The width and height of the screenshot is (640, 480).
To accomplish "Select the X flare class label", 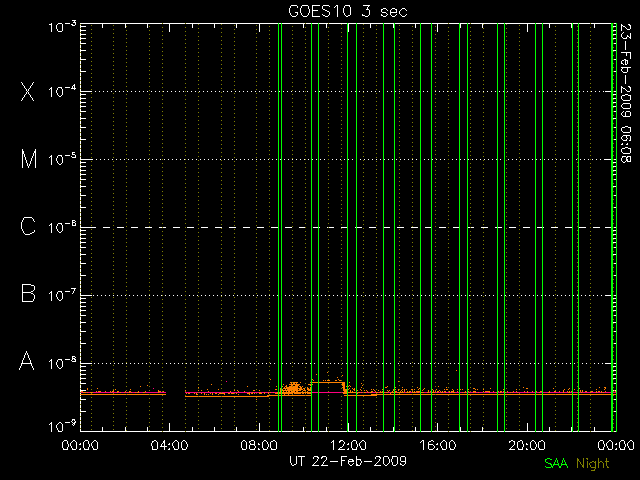I will point(28,91).
